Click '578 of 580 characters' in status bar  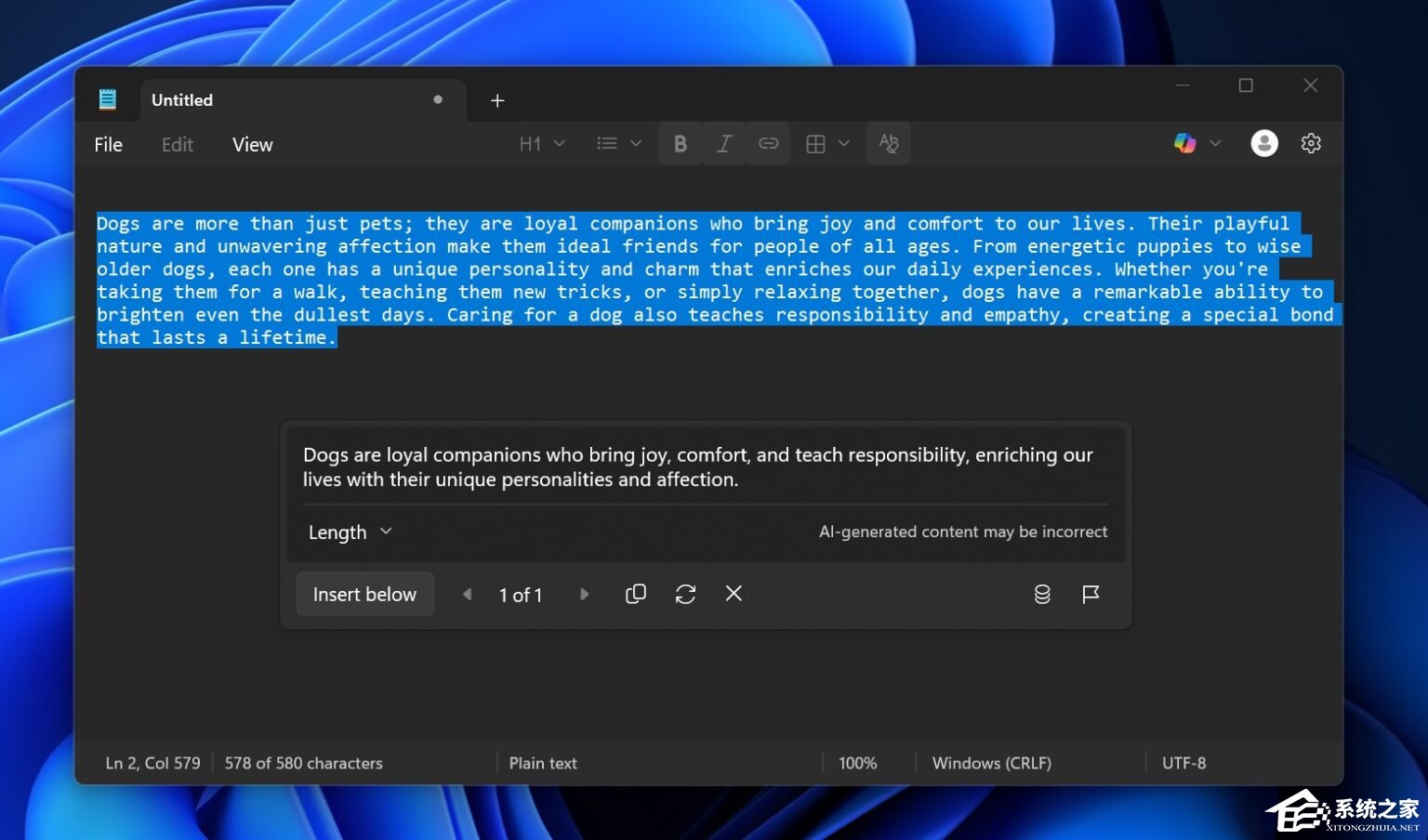[x=304, y=763]
